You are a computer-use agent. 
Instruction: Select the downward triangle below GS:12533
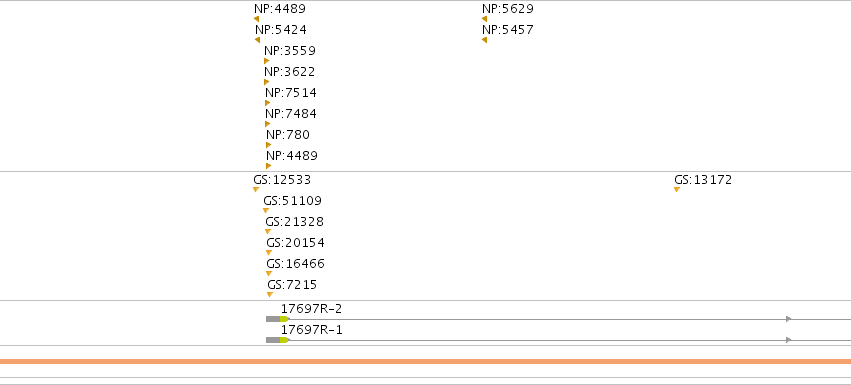pos(256,190)
